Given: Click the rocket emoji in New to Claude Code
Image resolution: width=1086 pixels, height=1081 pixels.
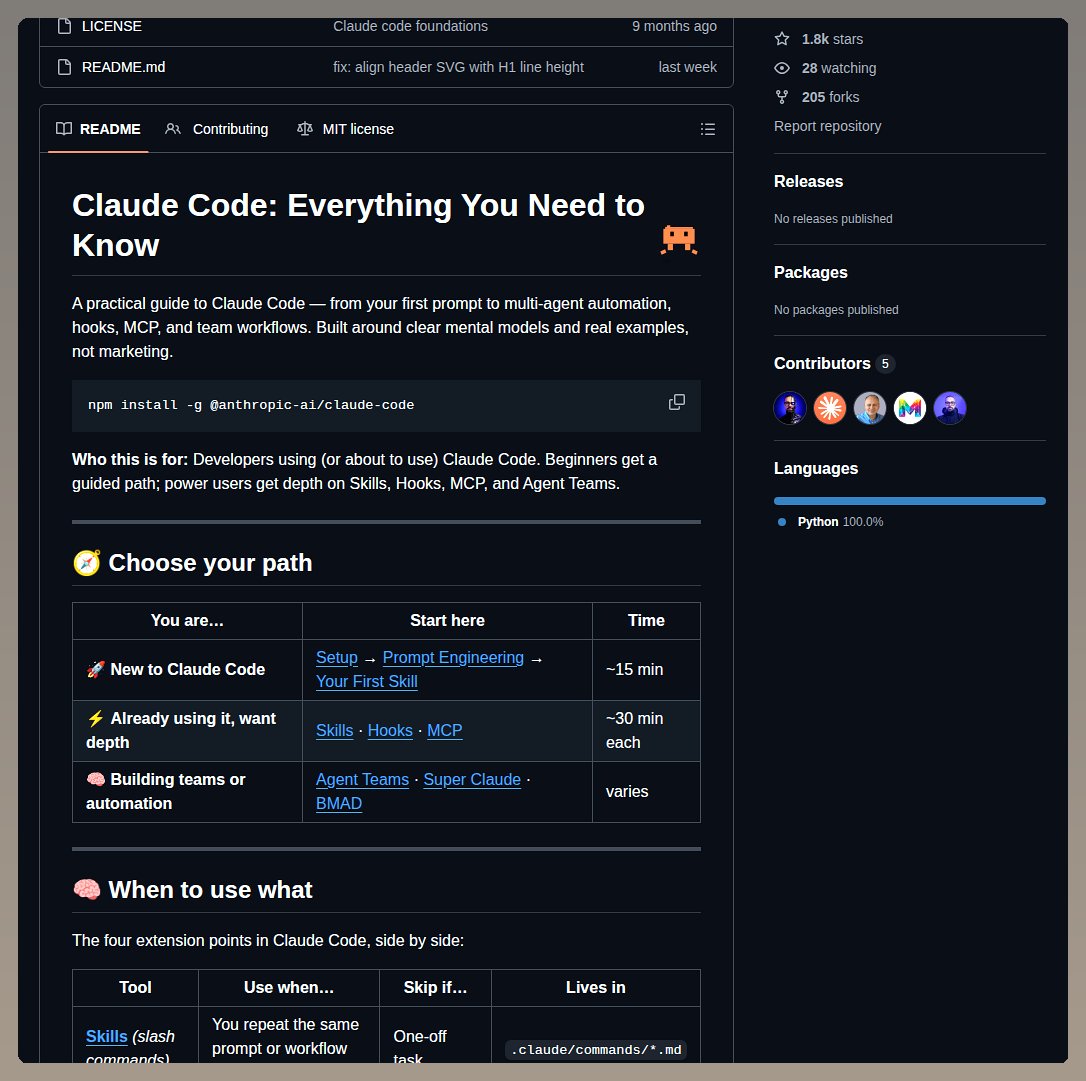Looking at the screenshot, I should coord(96,670).
